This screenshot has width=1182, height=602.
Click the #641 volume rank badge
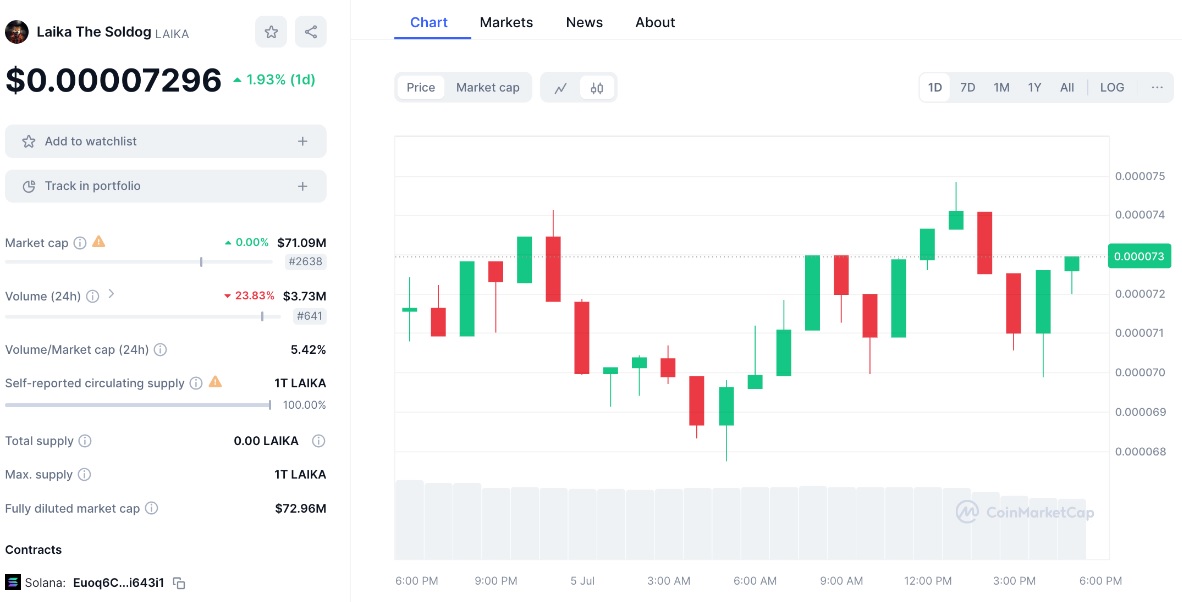click(308, 316)
